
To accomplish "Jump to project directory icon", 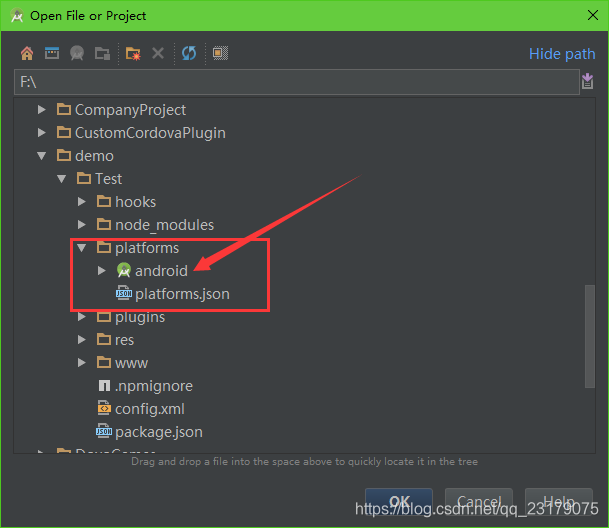I will (x=77, y=53).
